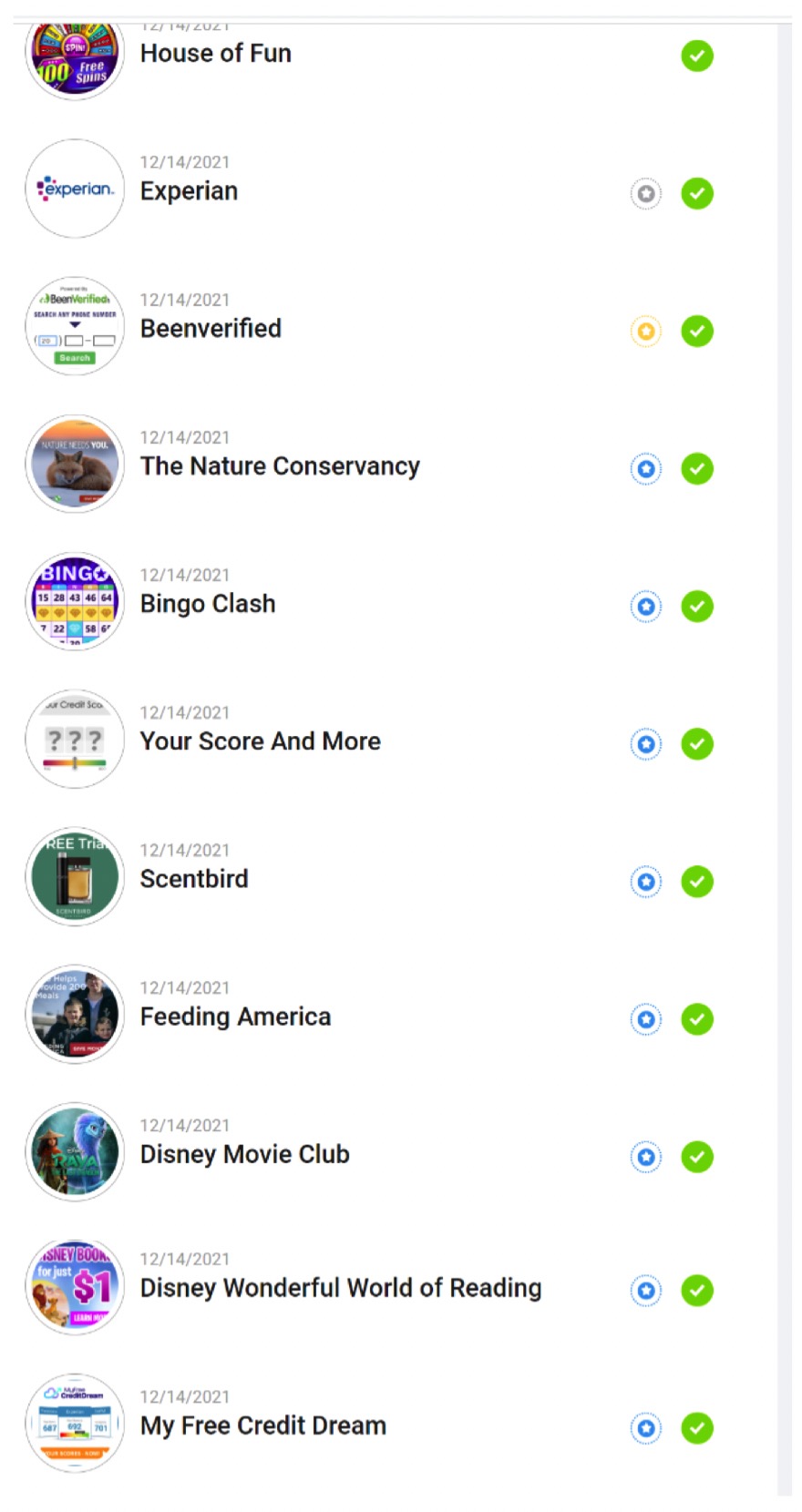Select the Feeding America offer title
The image size is (802, 1512).
coord(235,1017)
